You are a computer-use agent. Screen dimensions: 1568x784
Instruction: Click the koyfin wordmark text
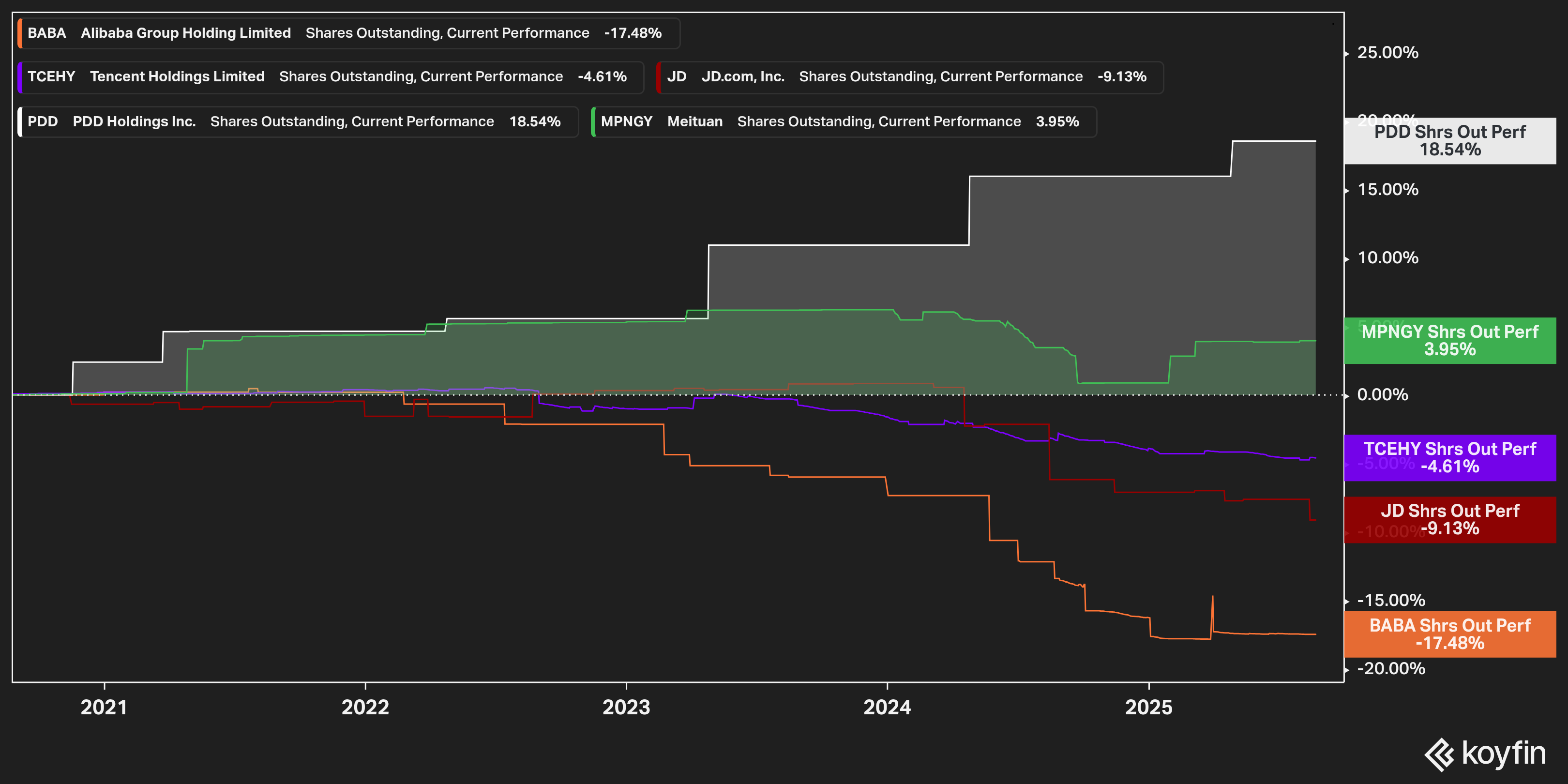[x=1503, y=754]
